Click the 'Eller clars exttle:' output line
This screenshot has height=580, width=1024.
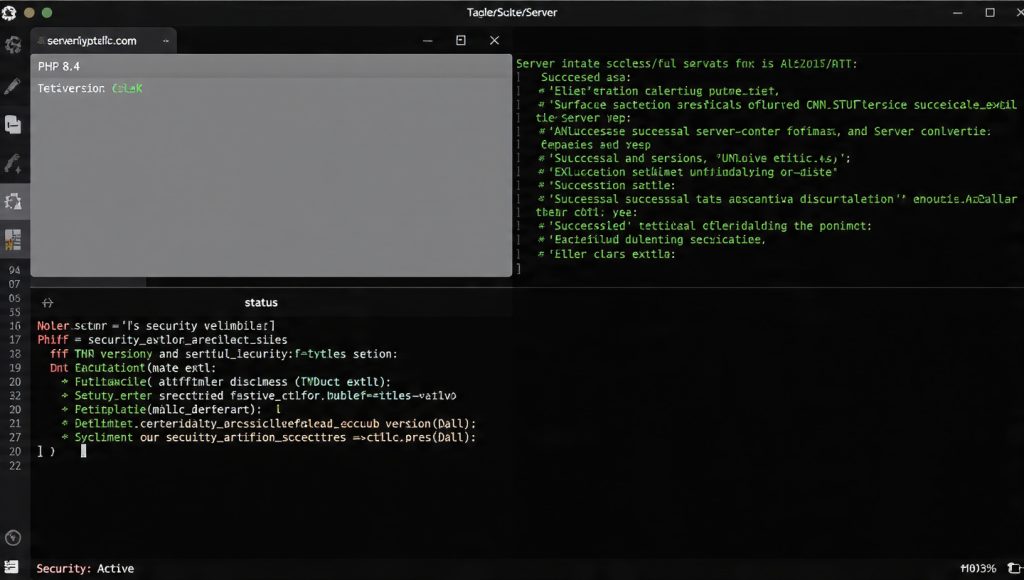point(607,253)
